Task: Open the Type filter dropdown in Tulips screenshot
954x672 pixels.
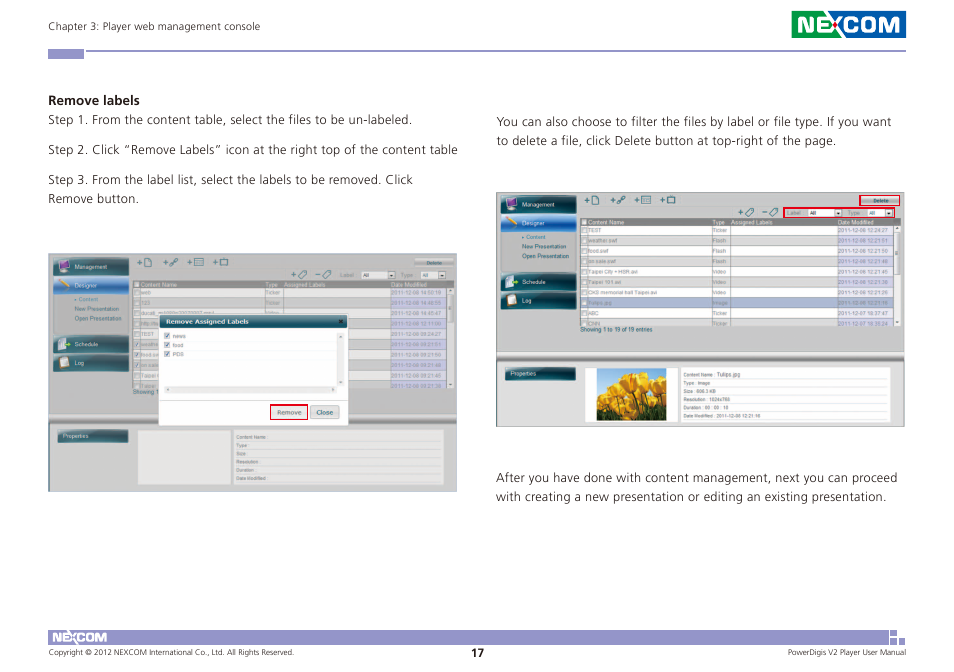Action: pos(880,213)
